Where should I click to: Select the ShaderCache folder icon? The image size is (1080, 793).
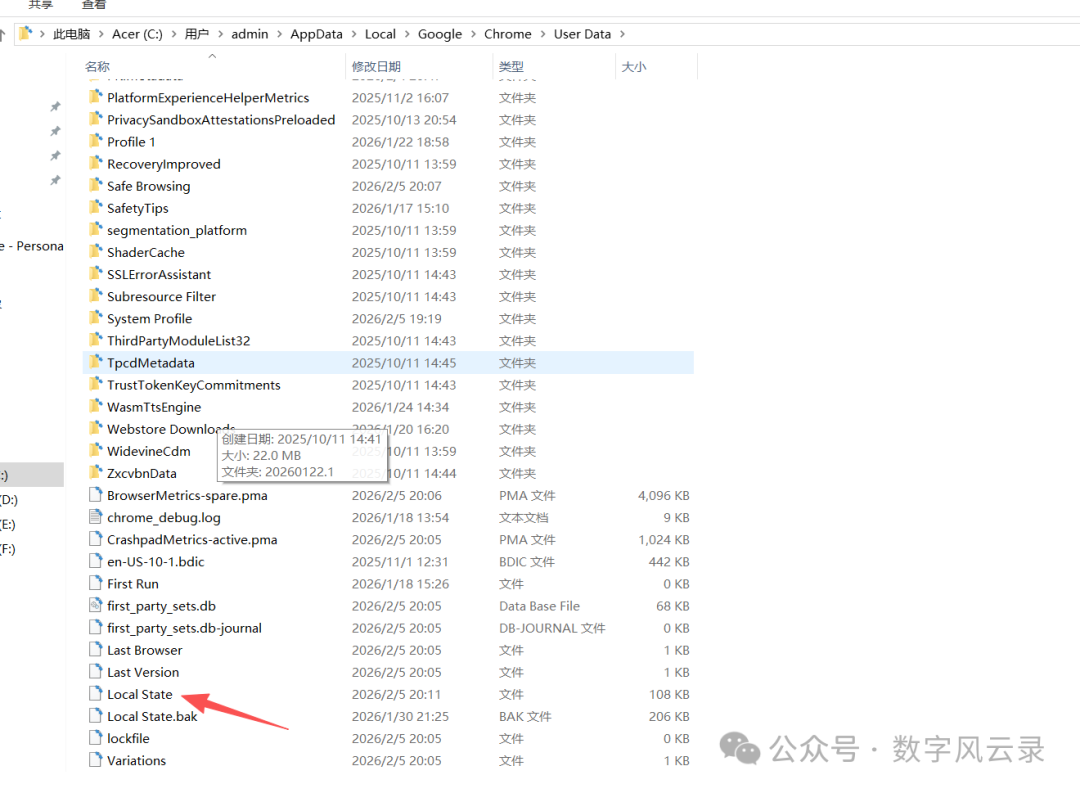tap(95, 251)
